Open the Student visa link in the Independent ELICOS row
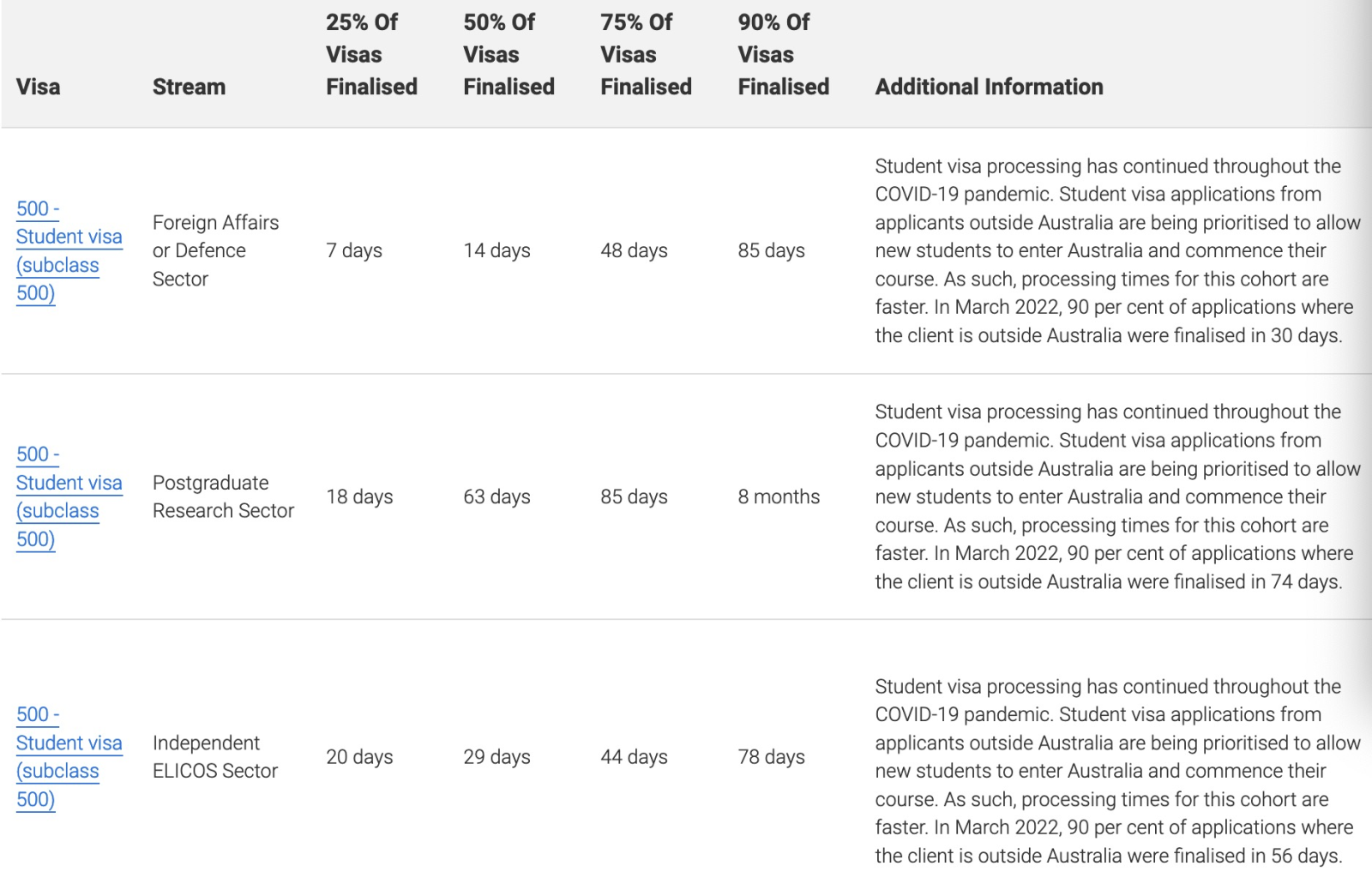 coord(69,743)
